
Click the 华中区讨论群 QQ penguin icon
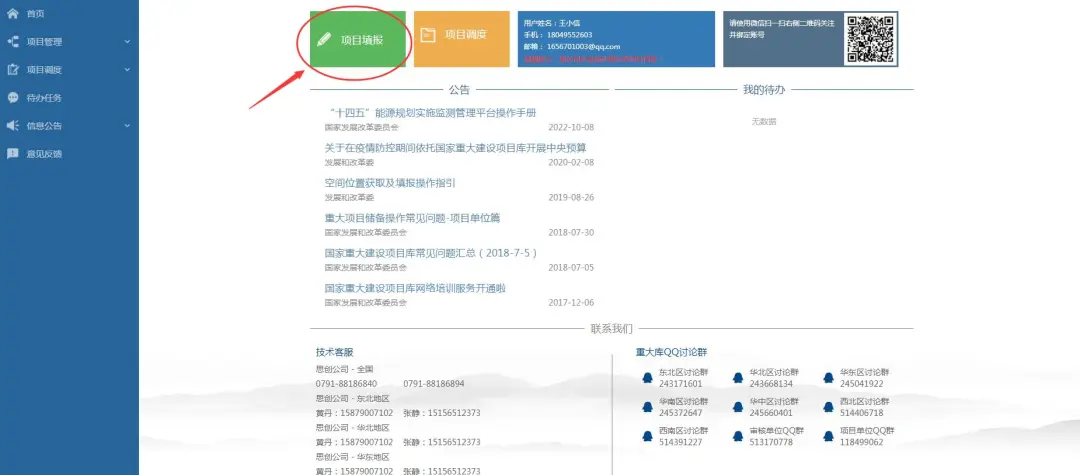coord(738,407)
